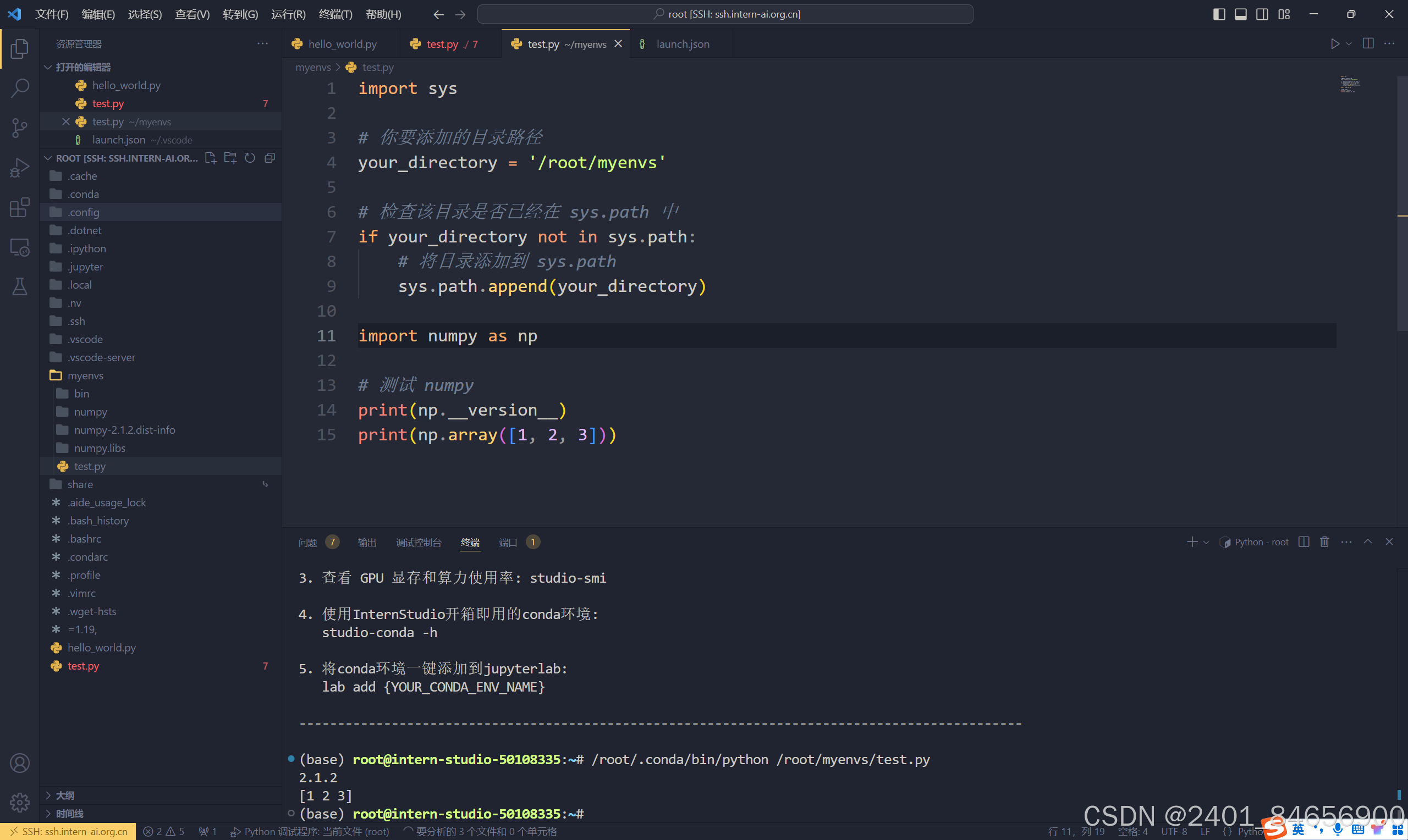Open the run button dropdown arrow
This screenshot has width=1408, height=840.
pos(1349,44)
